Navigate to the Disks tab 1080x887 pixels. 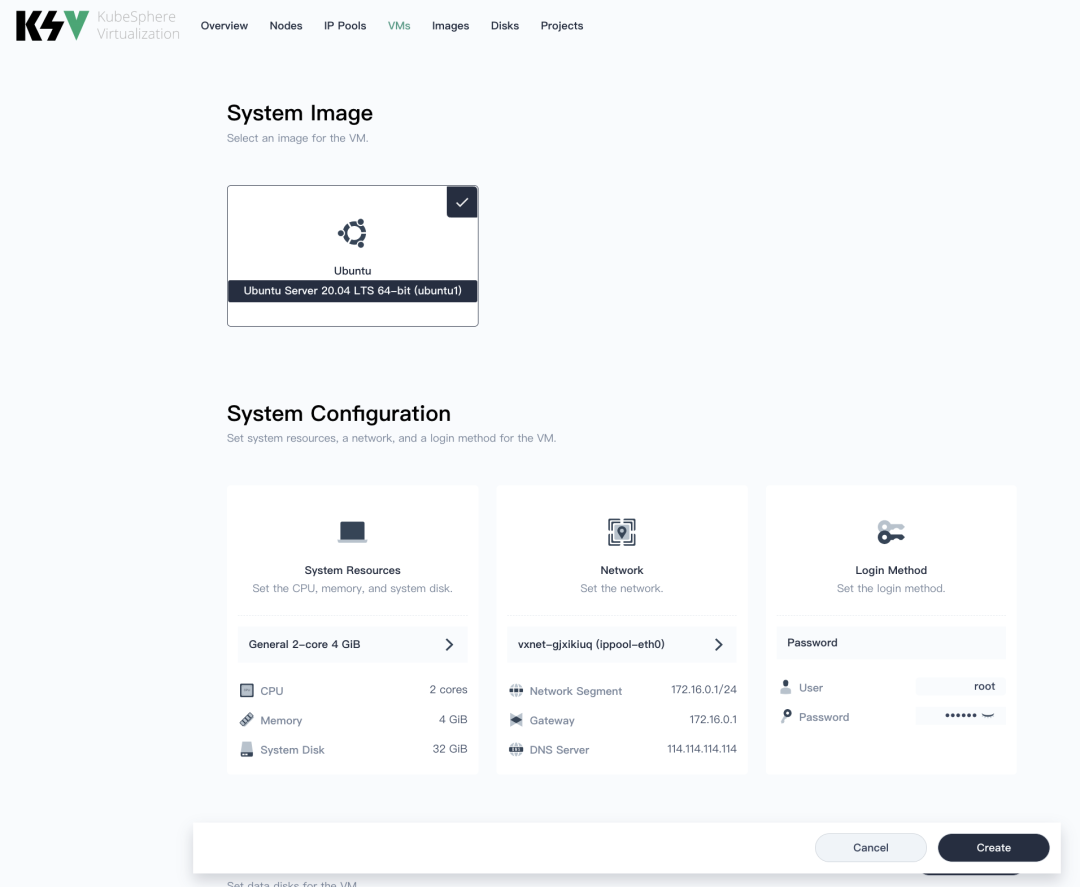(505, 25)
